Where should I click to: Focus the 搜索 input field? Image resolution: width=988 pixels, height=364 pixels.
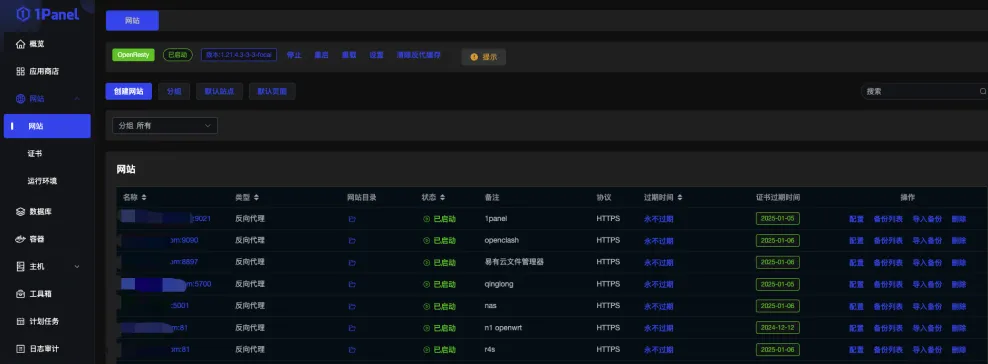pos(920,91)
